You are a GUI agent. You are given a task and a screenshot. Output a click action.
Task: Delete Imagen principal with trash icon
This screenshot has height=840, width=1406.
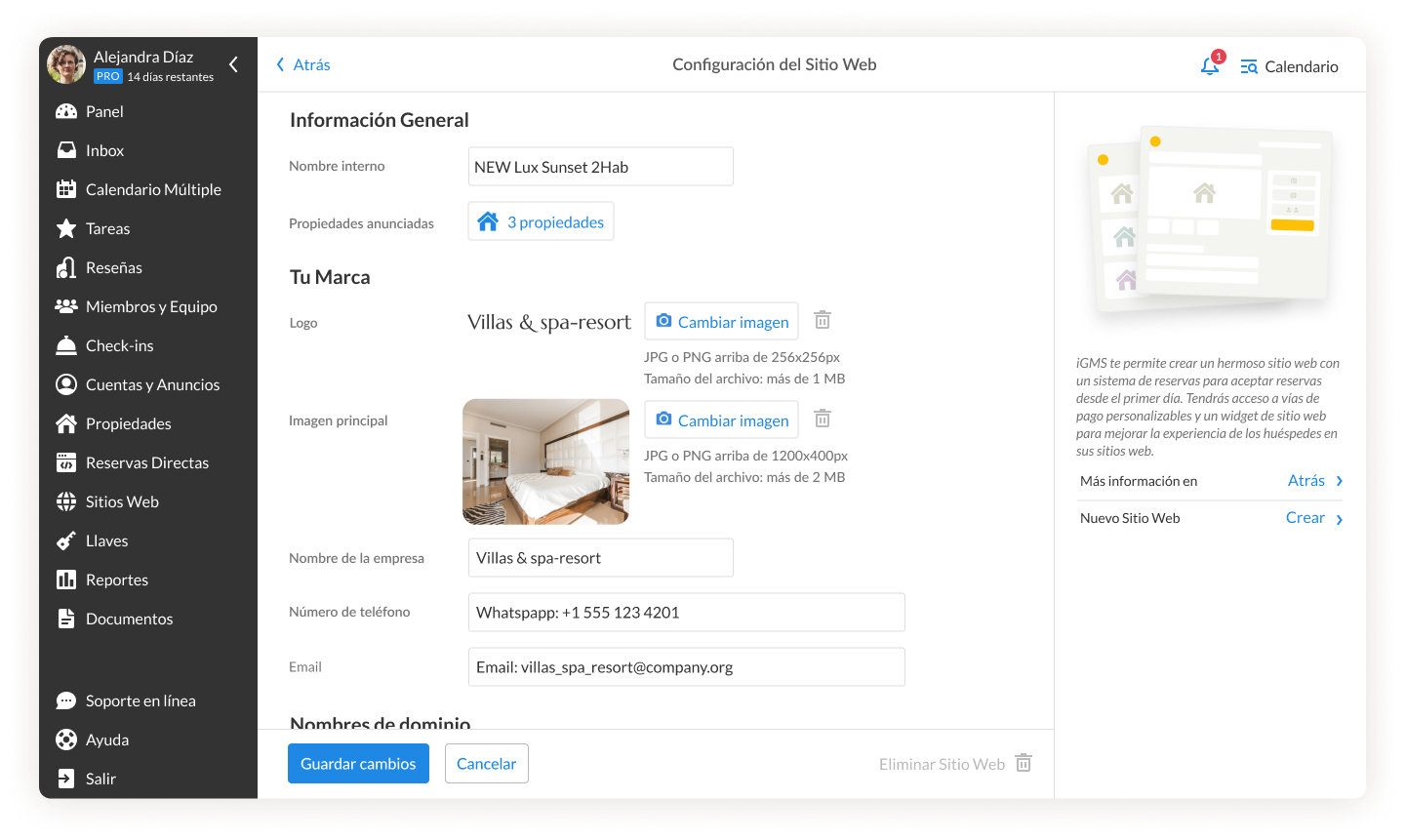[x=823, y=419]
